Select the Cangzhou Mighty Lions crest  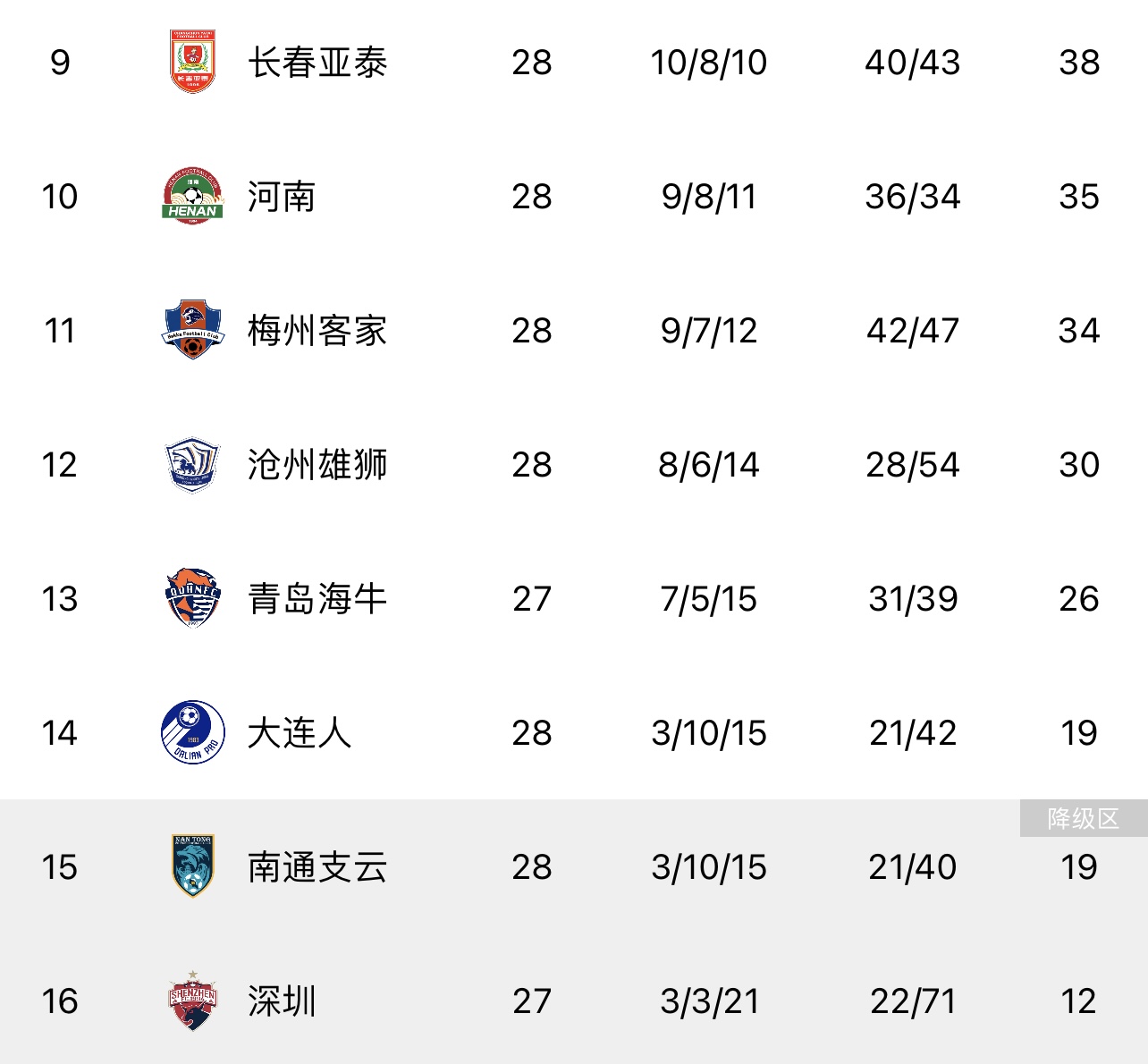tap(192, 464)
